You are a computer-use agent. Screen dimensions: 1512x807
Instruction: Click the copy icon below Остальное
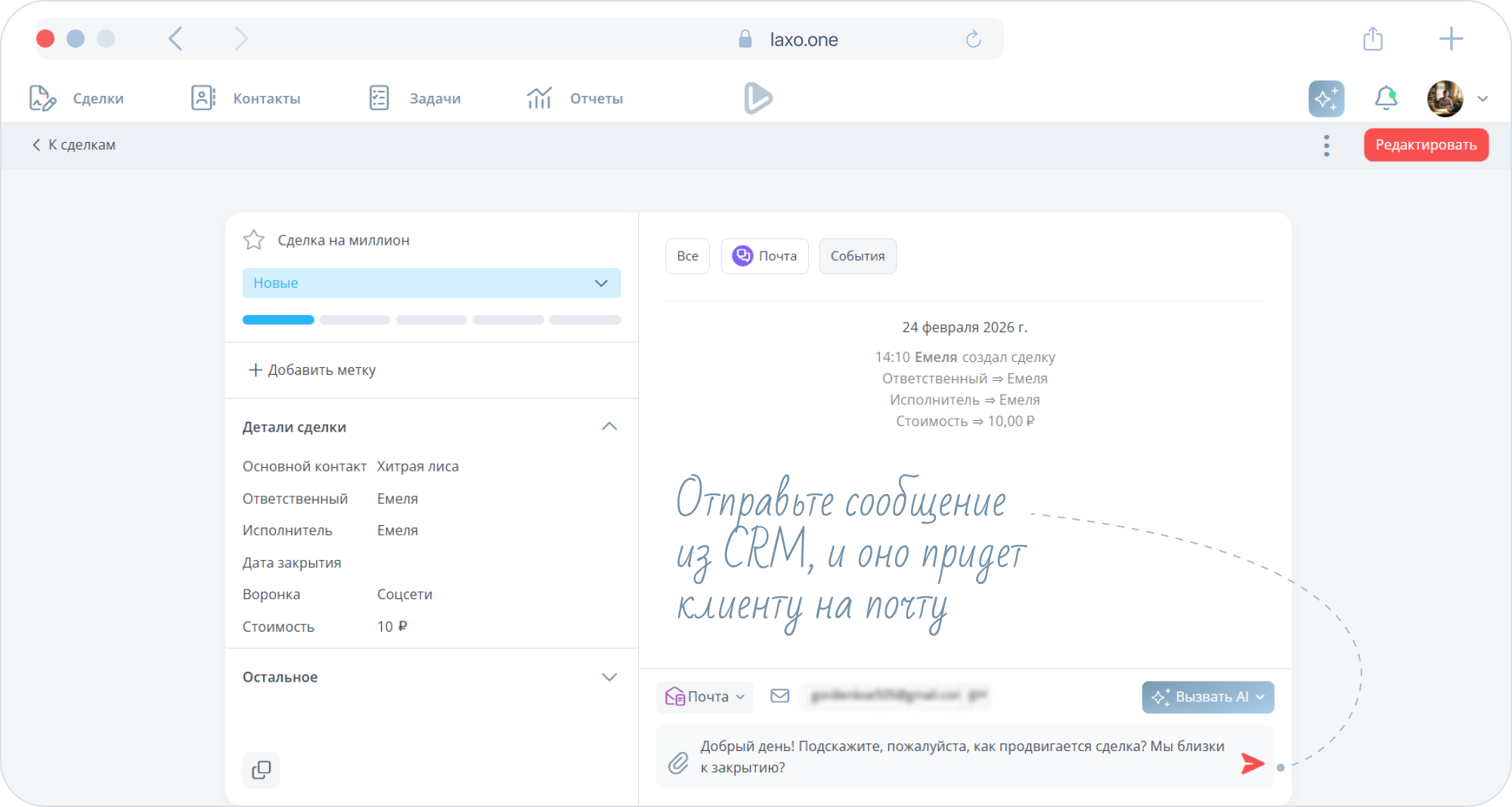coord(262,770)
